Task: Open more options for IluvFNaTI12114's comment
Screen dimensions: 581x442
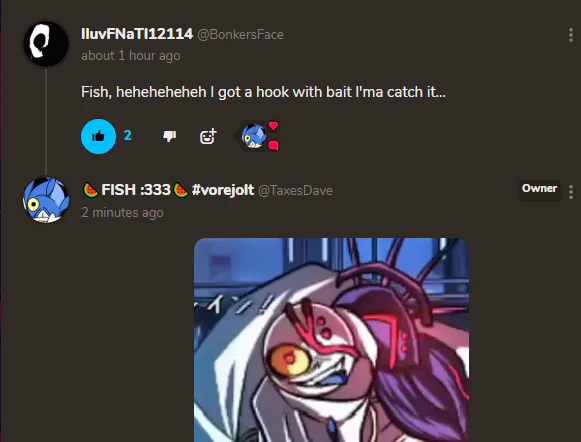Action: (571, 35)
